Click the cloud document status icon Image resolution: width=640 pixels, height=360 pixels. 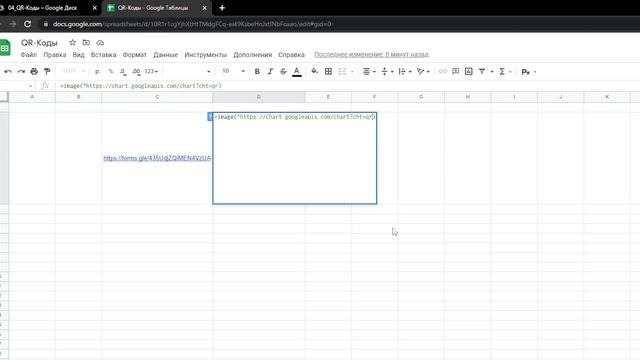coord(100,42)
